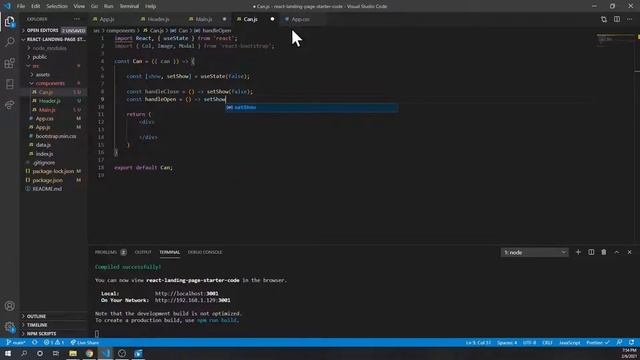Click the Explorer more actions ellipsis
The image size is (640, 360).
77,19
